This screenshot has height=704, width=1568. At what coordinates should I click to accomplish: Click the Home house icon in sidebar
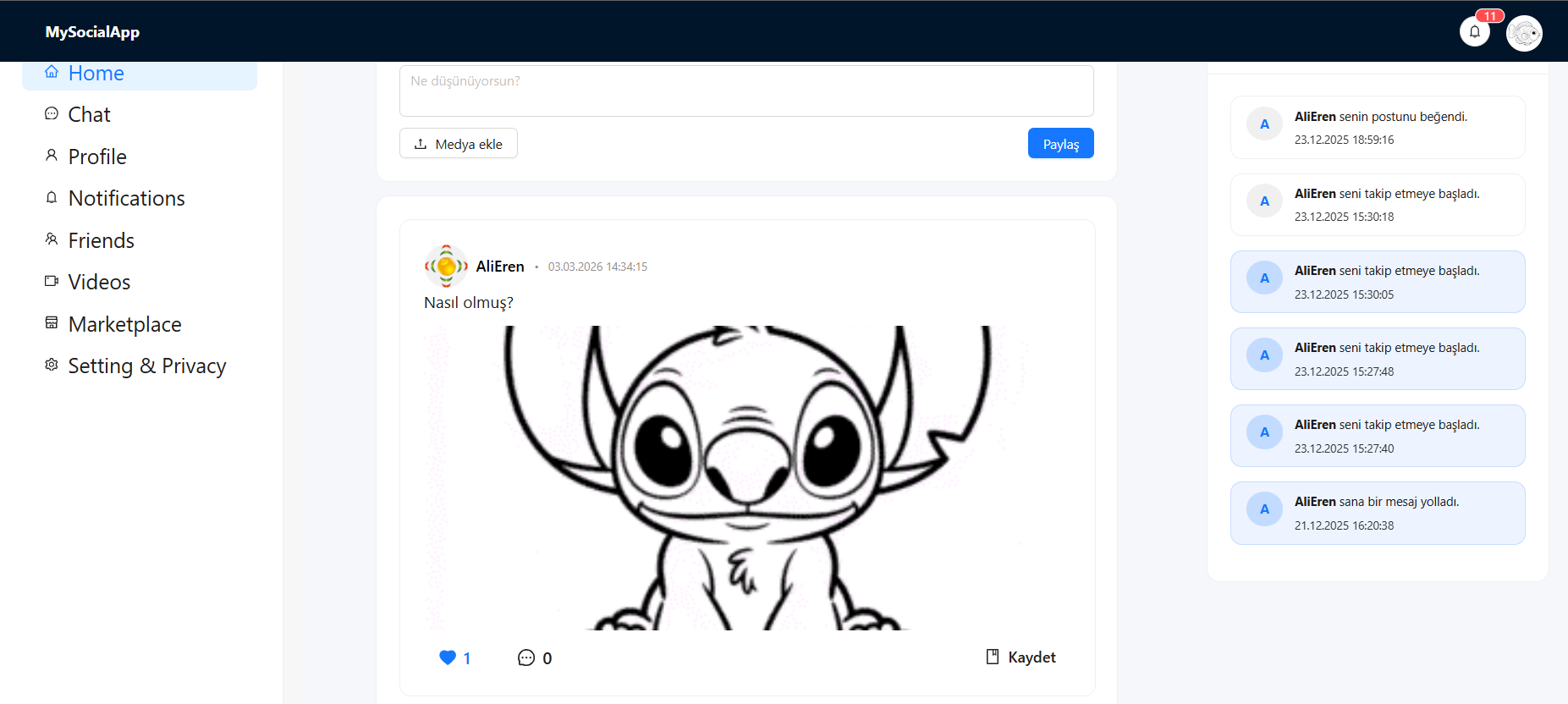(52, 72)
